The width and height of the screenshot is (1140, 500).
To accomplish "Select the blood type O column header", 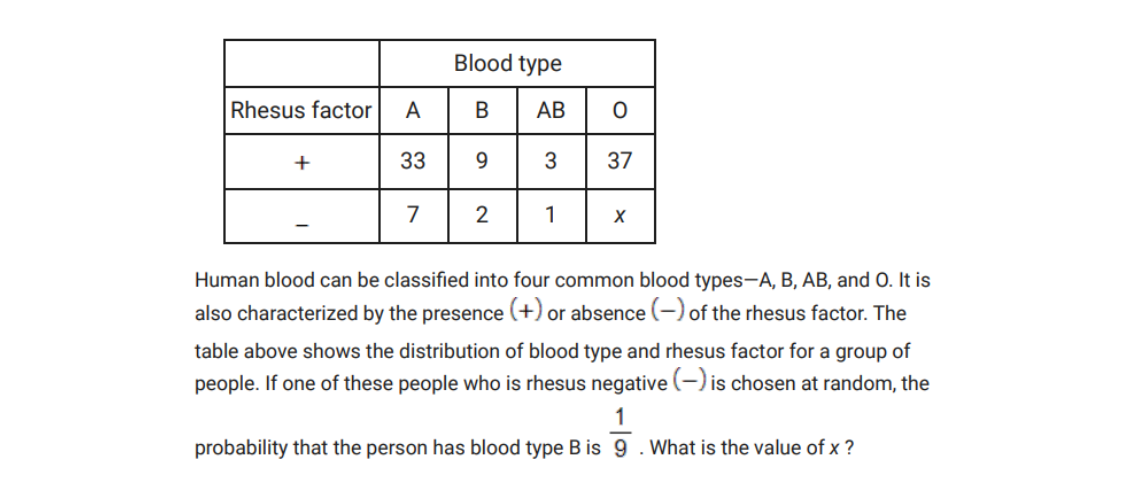I will [619, 111].
